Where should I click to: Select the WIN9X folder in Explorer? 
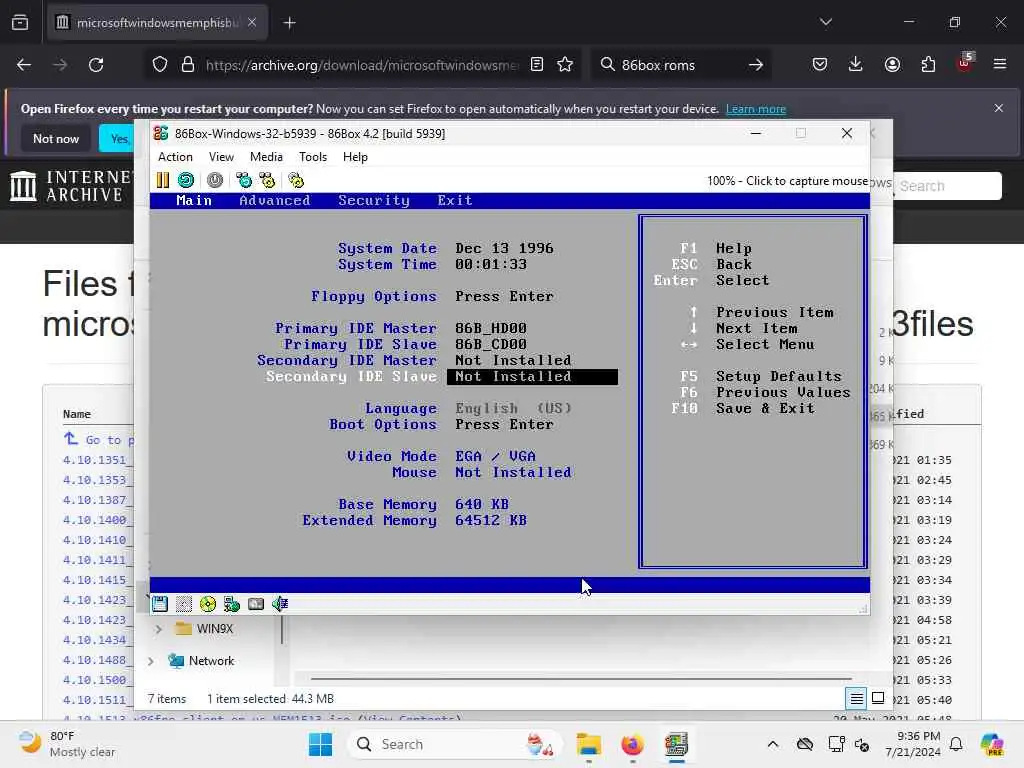click(204, 629)
